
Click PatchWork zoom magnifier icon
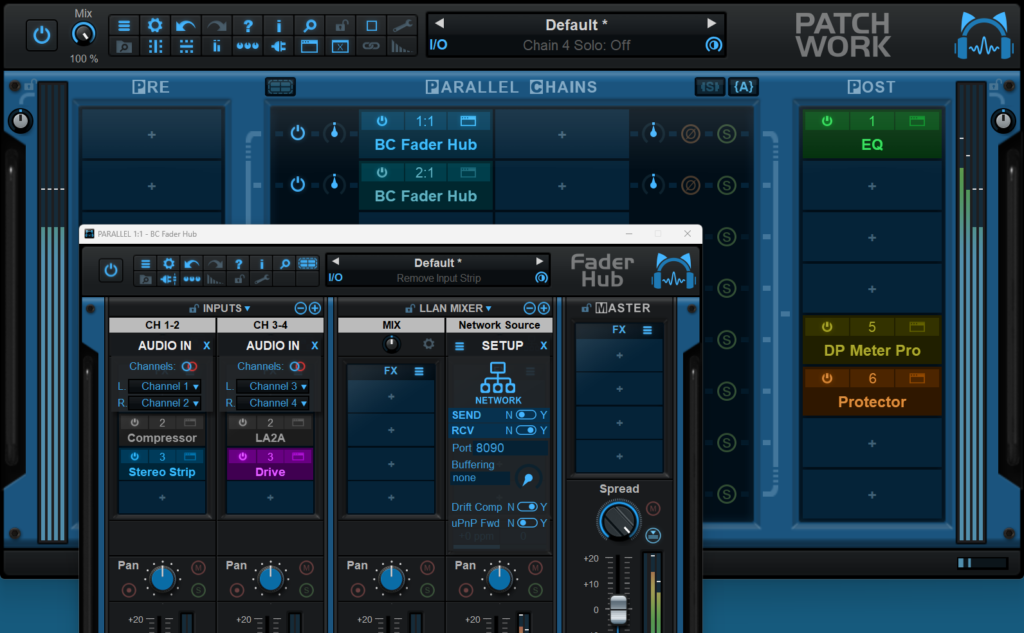click(310, 25)
